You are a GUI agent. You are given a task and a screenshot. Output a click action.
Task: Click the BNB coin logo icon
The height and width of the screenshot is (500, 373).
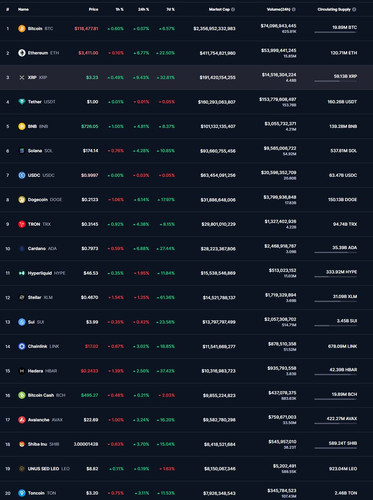point(22,126)
